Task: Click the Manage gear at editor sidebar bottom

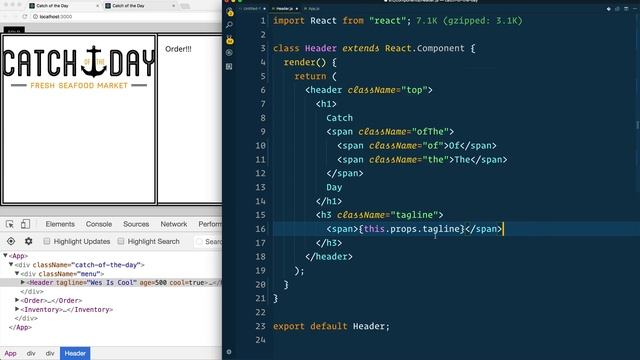Action: click(x=229, y=352)
